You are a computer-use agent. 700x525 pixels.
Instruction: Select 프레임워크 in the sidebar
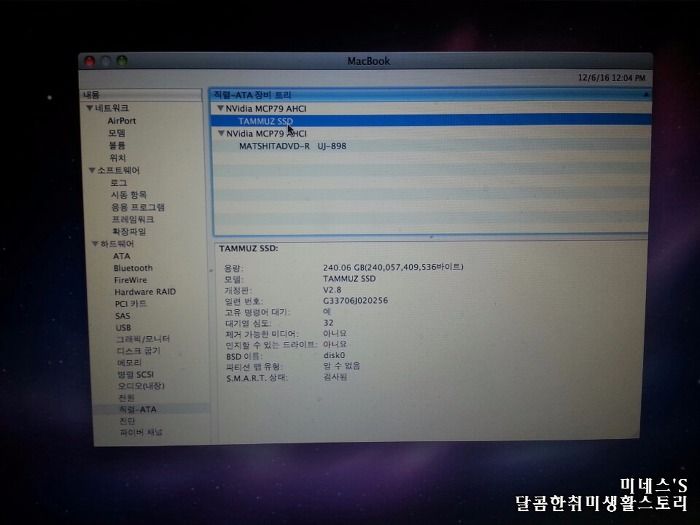pyautogui.click(x=133, y=219)
